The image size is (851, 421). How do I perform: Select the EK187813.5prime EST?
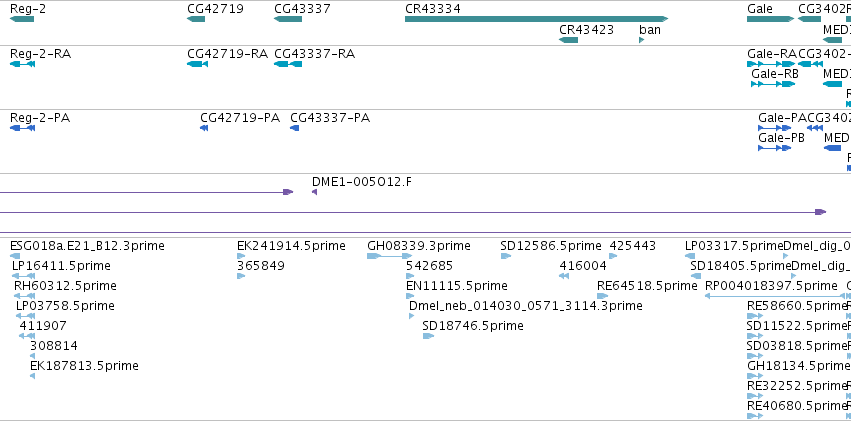(x=33, y=376)
